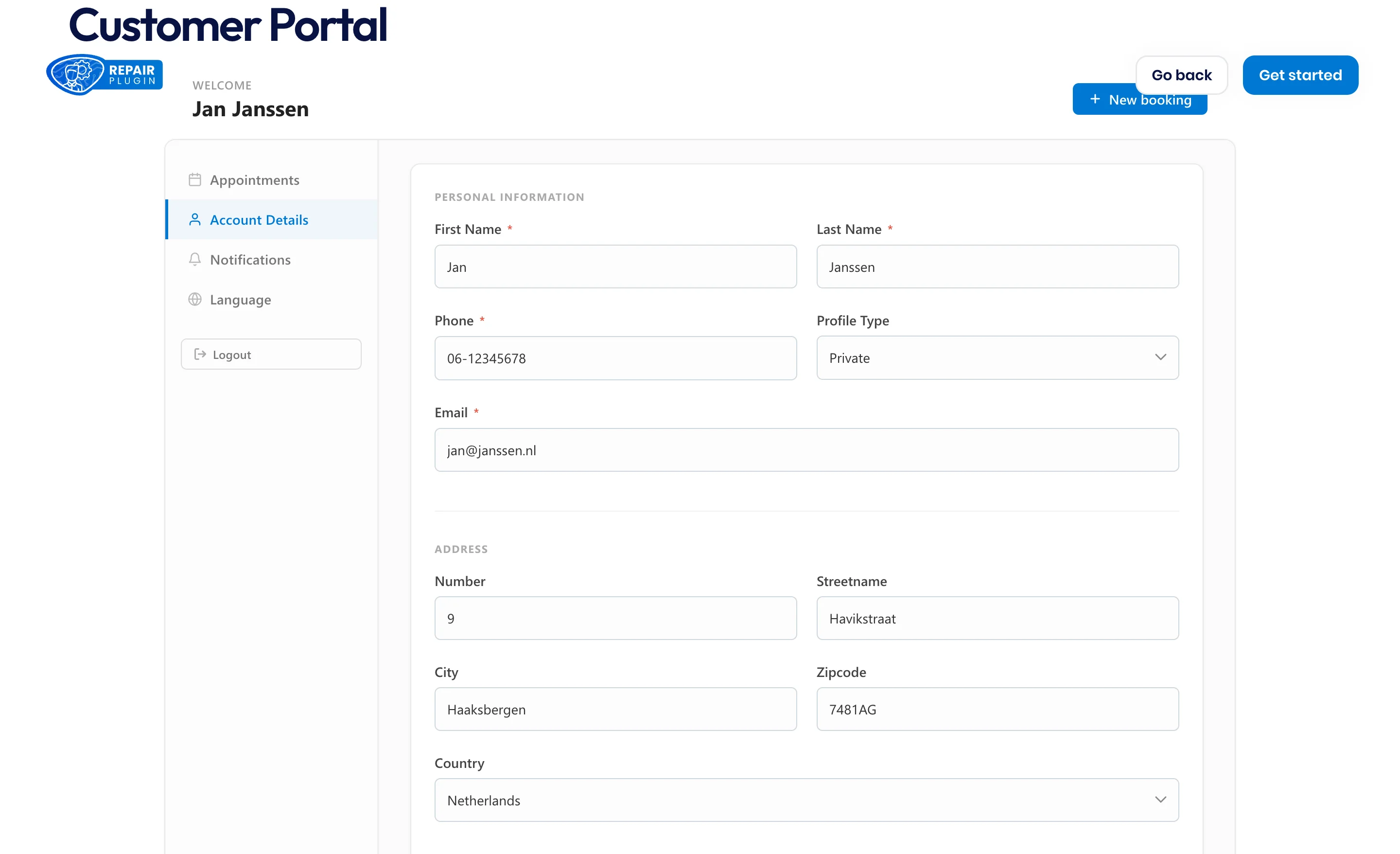This screenshot has height=854, width=1400.
Task: Click the Get started button
Action: [1300, 75]
